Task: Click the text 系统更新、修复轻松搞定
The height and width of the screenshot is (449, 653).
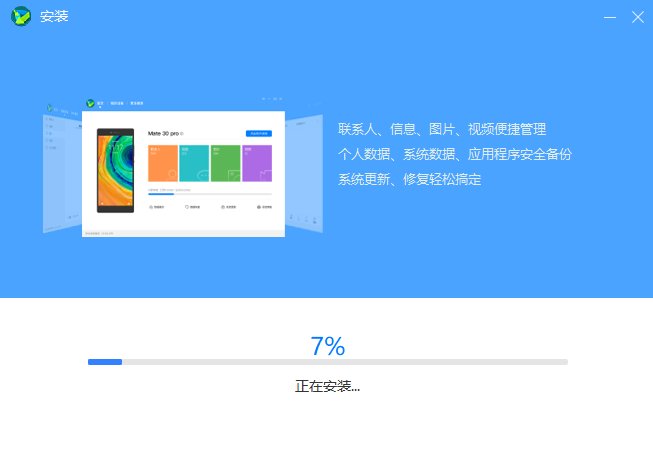Action: click(x=409, y=180)
